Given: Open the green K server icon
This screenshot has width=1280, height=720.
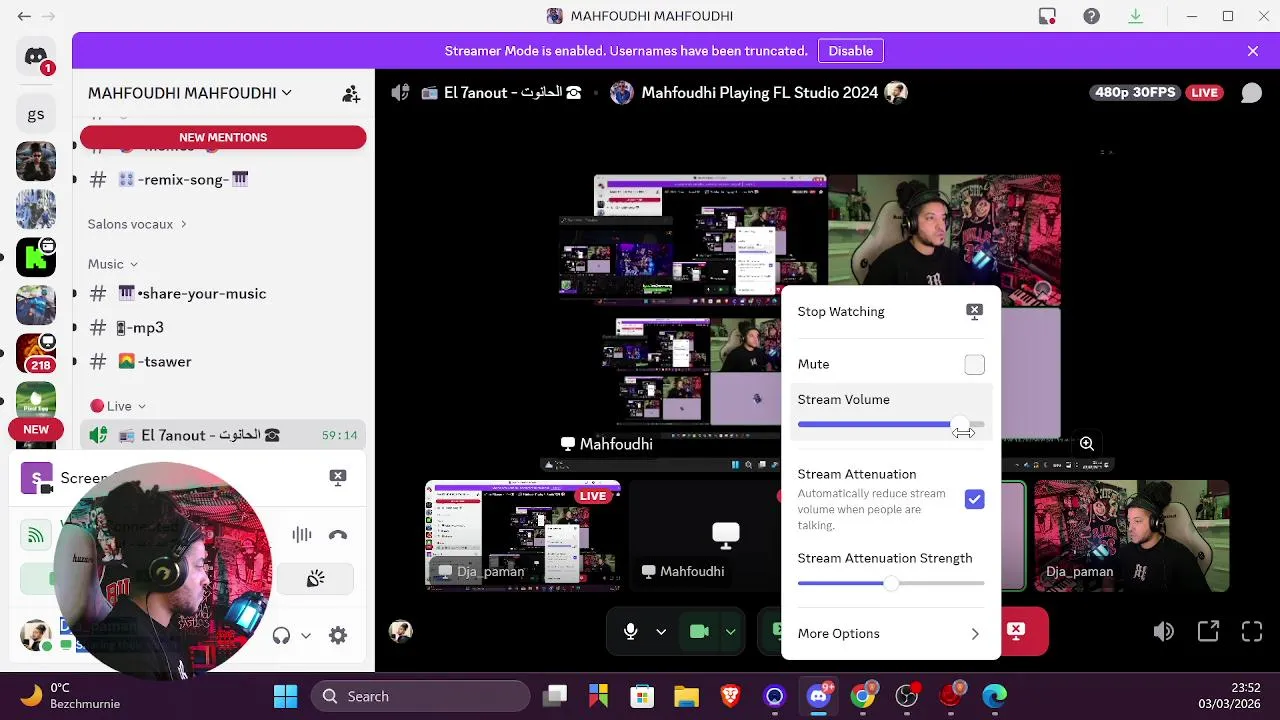Looking at the screenshot, I should tap(36, 258).
